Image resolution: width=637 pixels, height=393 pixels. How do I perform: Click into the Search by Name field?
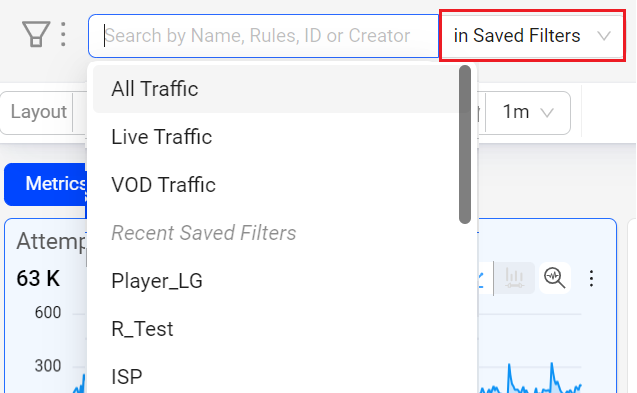click(x=263, y=36)
